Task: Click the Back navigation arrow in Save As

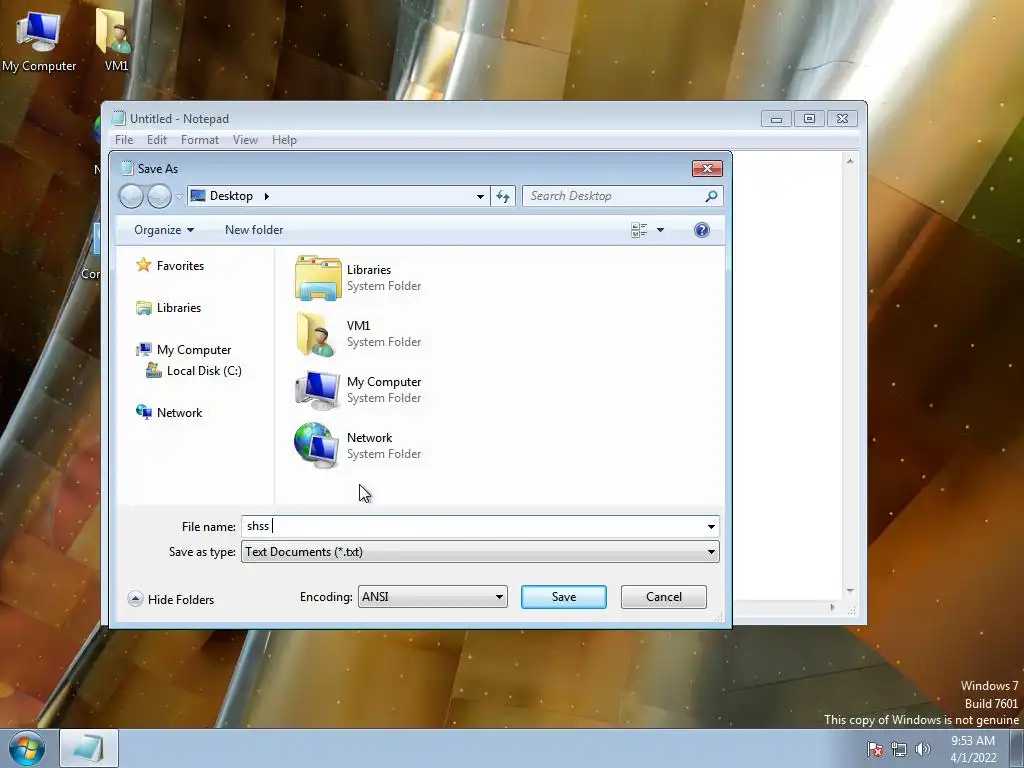Action: point(131,196)
